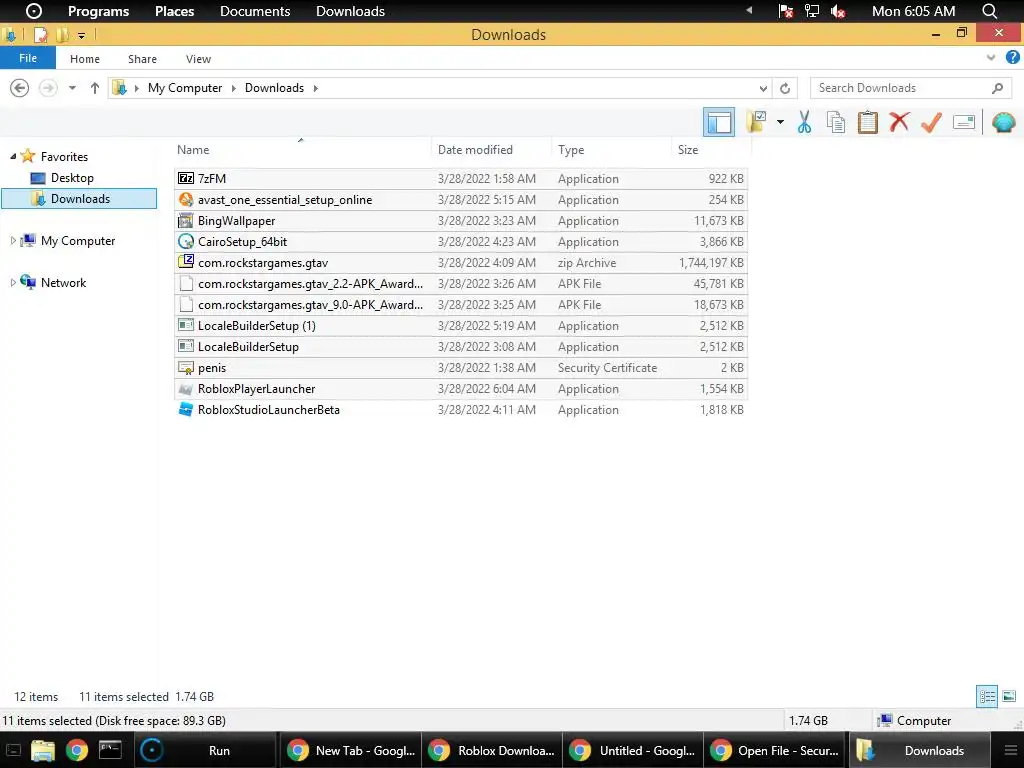Open the Share ribbon tab
Screen dimensions: 1024x768
(x=142, y=59)
